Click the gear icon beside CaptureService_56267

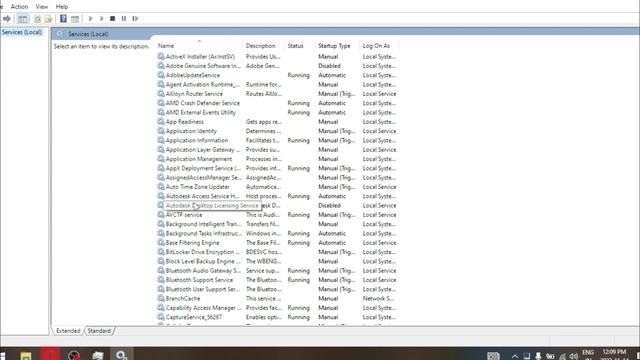pos(161,317)
